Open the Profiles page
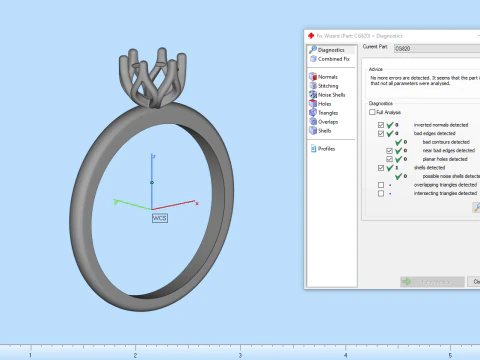The width and height of the screenshot is (480, 360). pyautogui.click(x=323, y=149)
